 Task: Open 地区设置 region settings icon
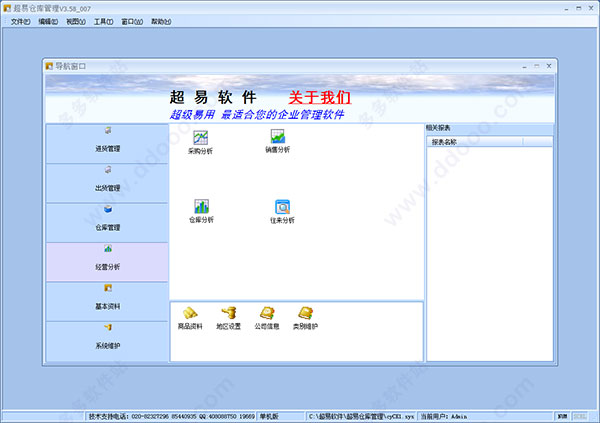228,318
